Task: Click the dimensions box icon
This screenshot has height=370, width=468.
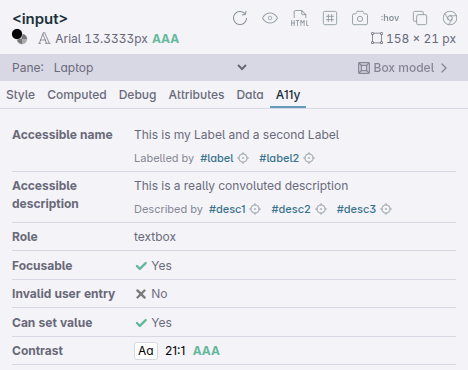Action: tap(377, 38)
